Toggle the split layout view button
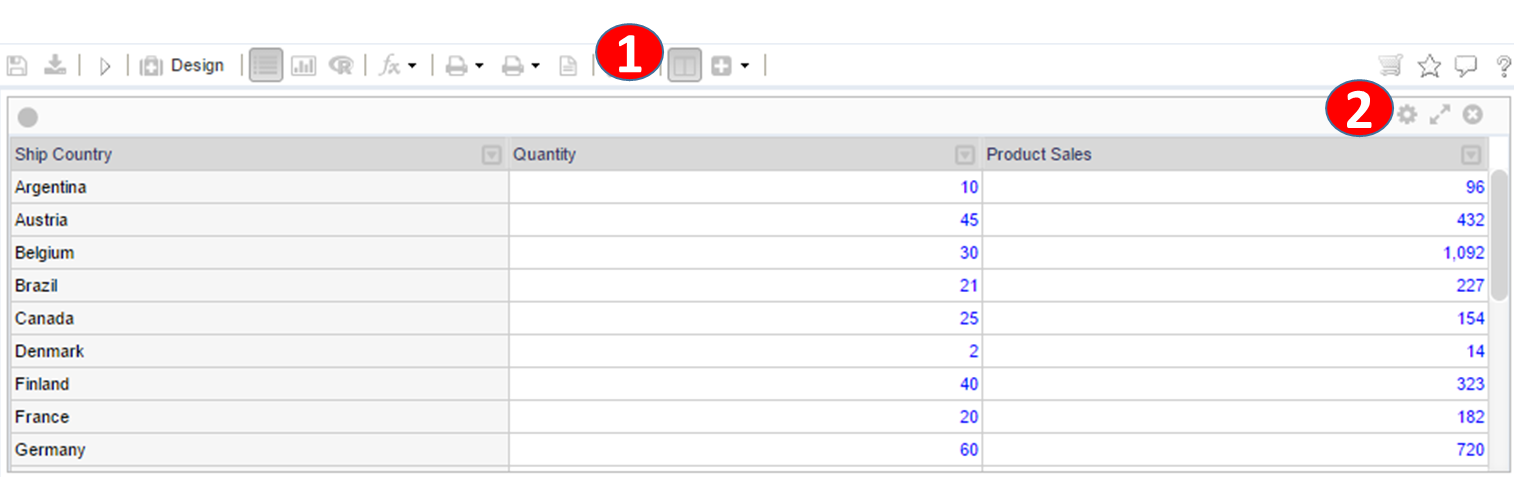 (x=684, y=66)
